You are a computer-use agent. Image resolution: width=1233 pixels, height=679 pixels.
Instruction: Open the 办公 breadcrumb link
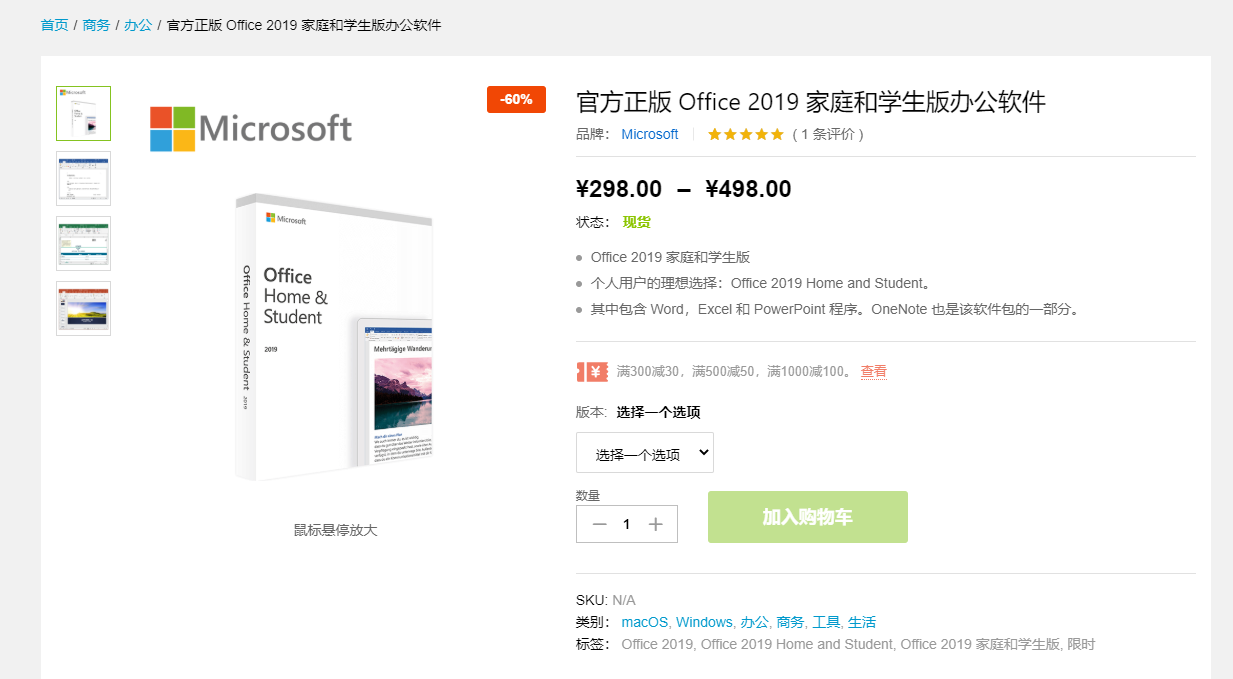(x=138, y=25)
